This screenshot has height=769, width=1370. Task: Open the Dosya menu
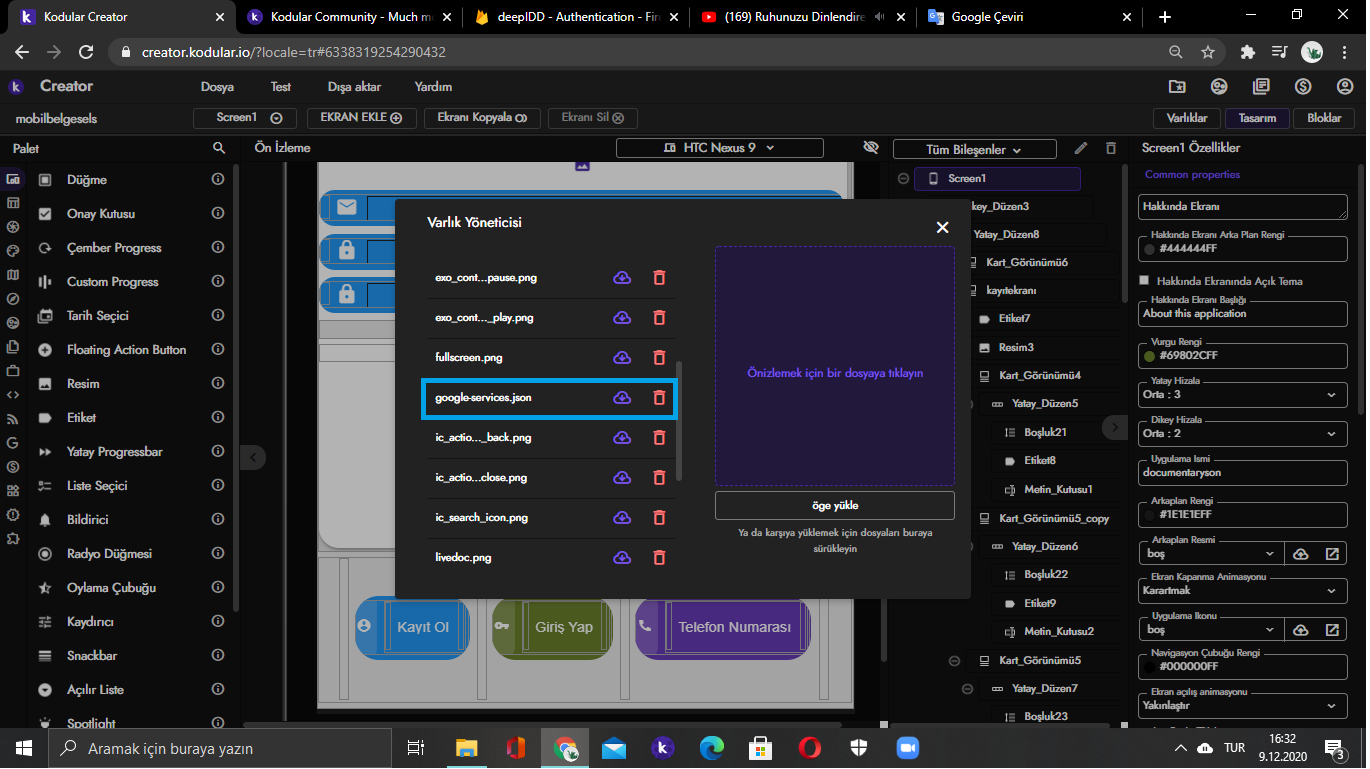(x=216, y=86)
